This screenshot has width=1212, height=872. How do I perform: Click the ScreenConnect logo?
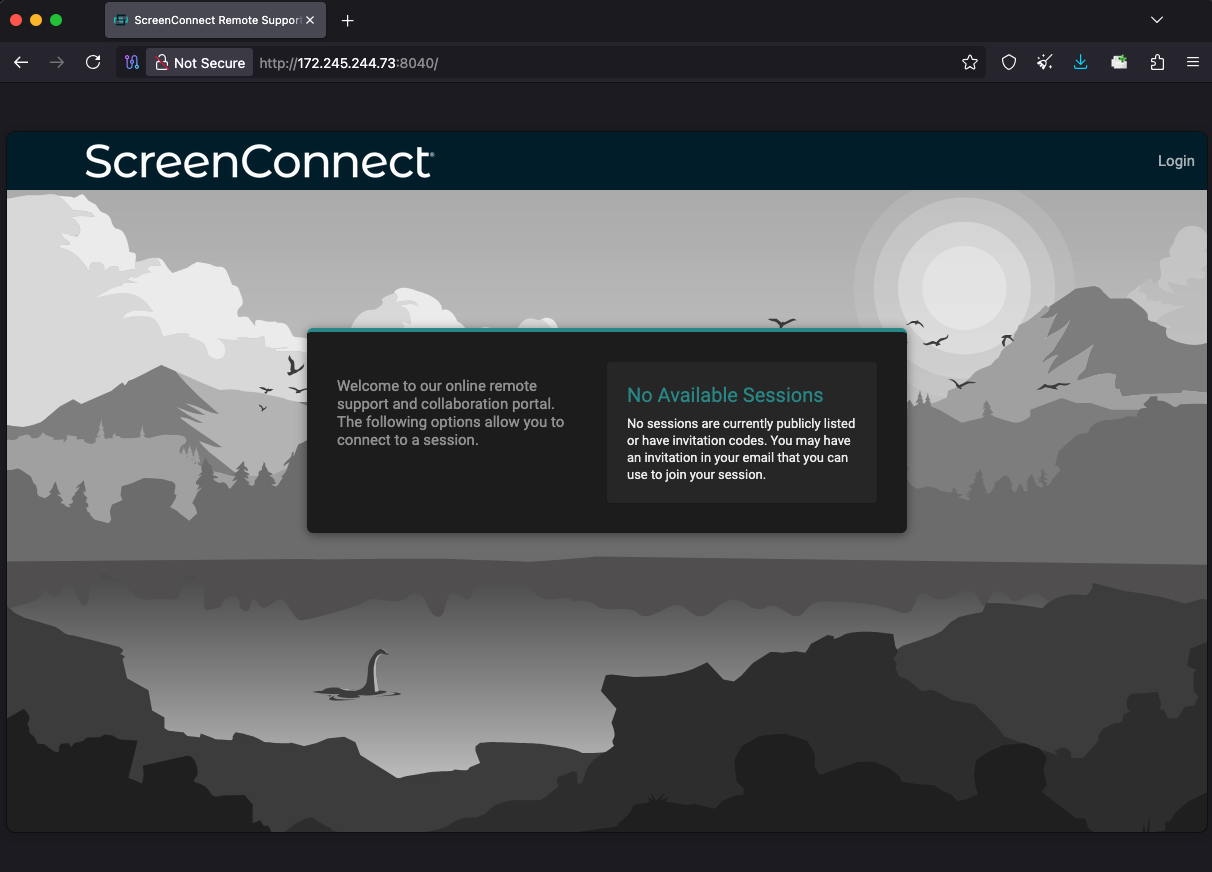pyautogui.click(x=259, y=161)
